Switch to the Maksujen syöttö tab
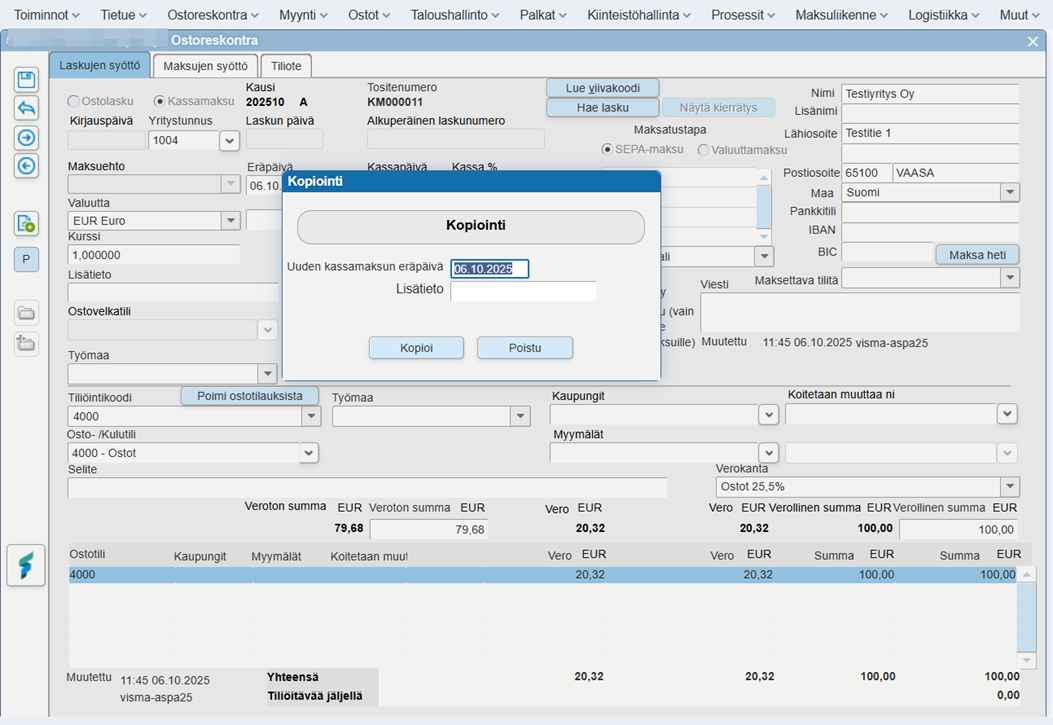 pos(205,66)
